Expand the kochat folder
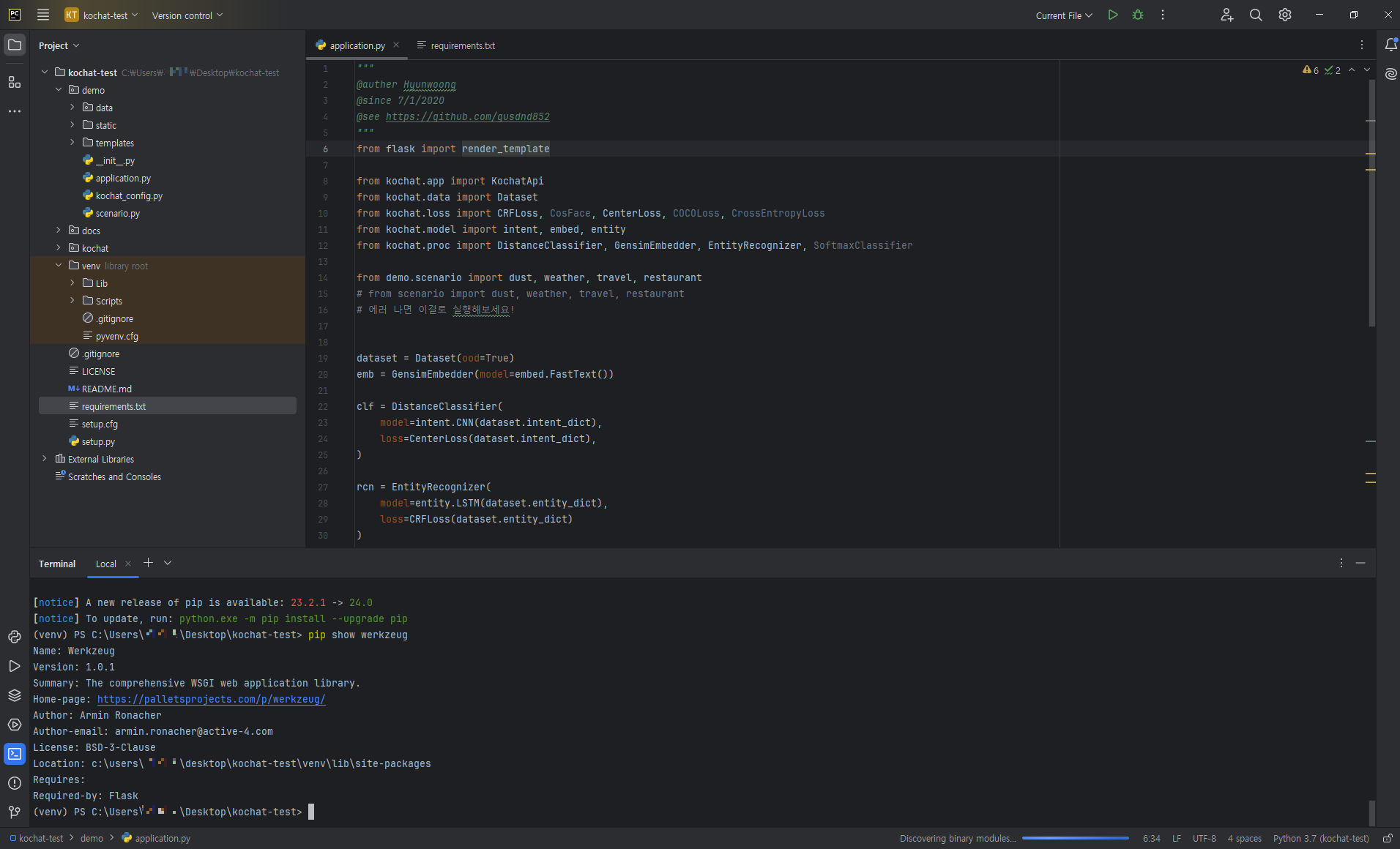1400x849 pixels. (59, 248)
